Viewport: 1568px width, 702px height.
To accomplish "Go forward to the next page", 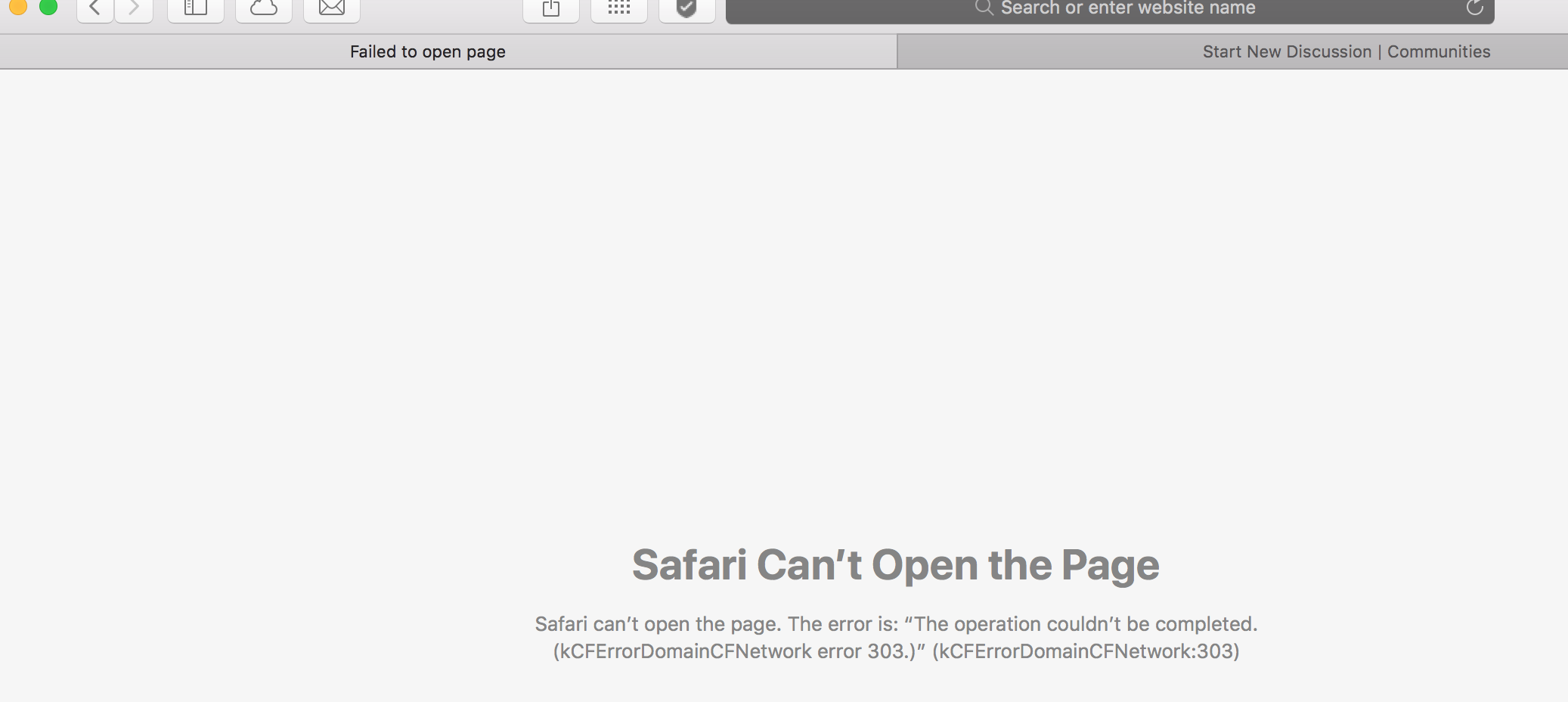I will pos(134,9).
